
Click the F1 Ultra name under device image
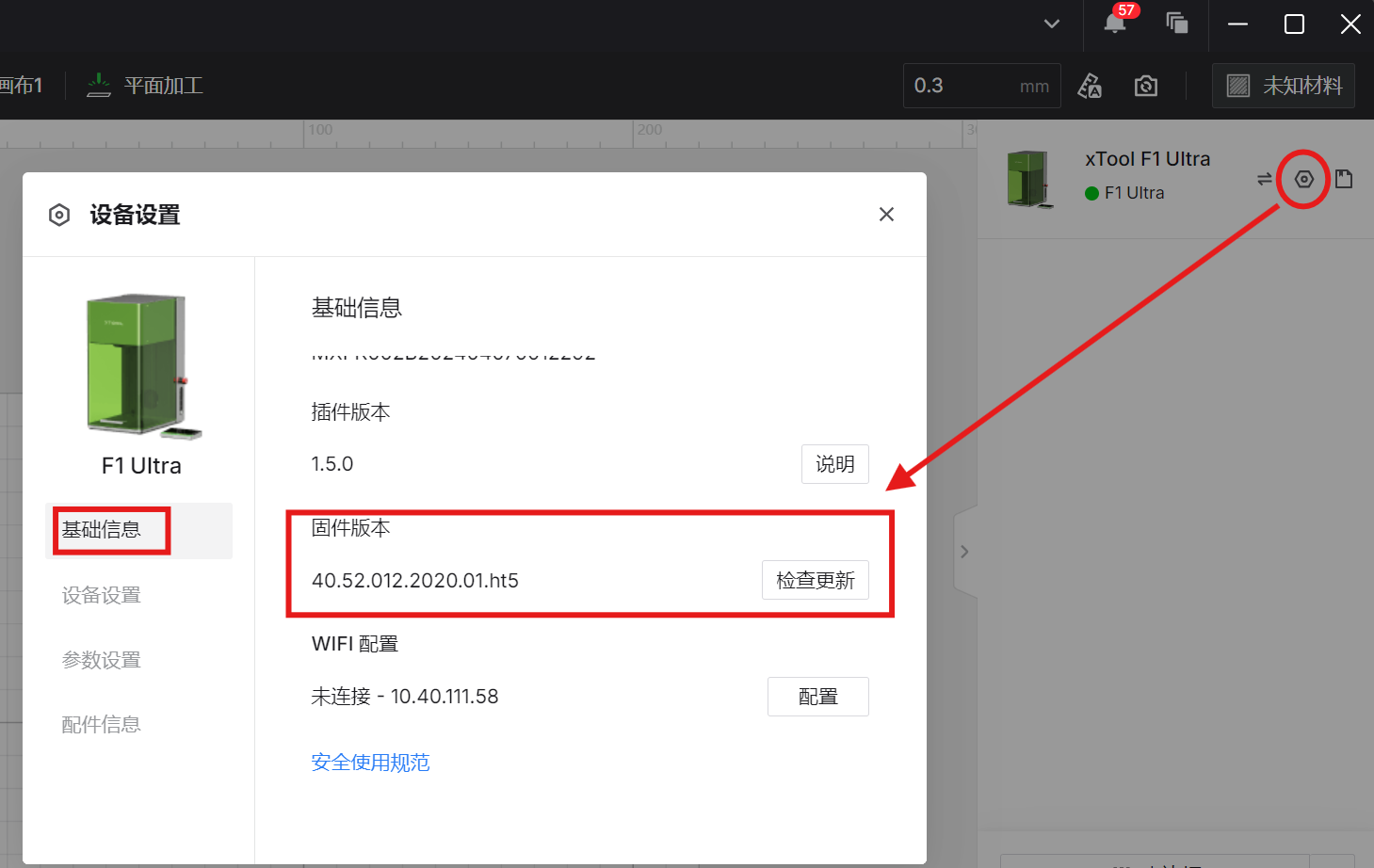point(141,466)
